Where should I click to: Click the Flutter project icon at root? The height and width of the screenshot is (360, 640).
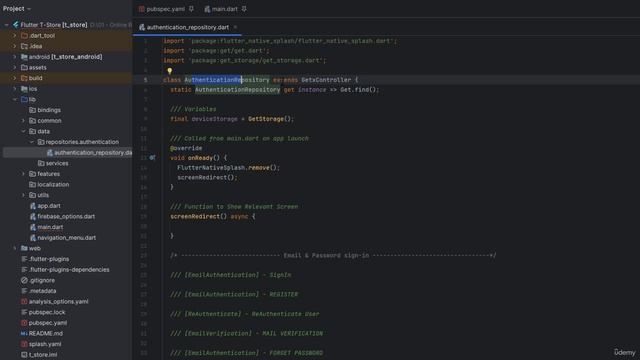point(16,25)
